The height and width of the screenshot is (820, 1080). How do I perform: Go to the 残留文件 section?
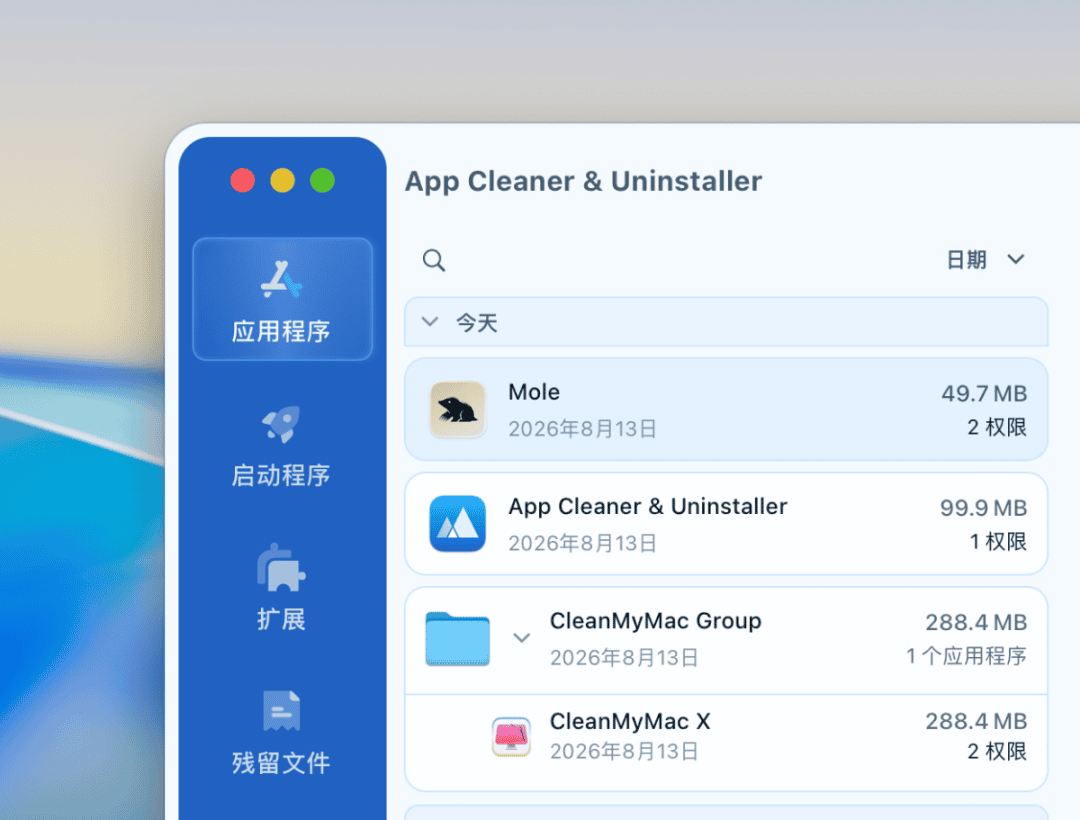(281, 733)
